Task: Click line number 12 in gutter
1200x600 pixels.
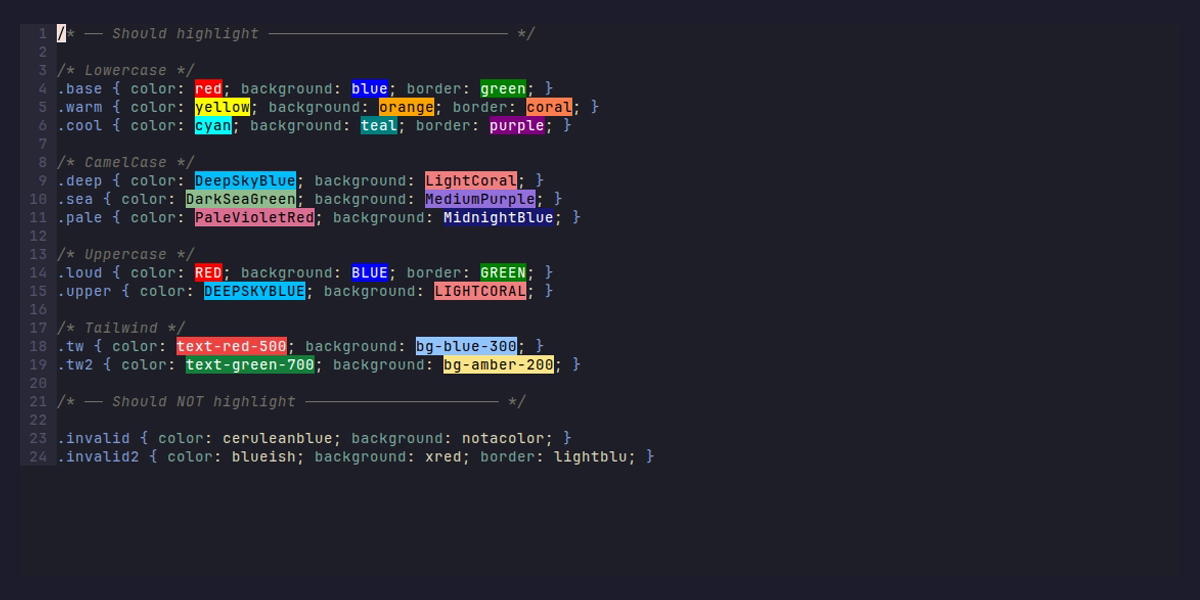Action: point(38,236)
